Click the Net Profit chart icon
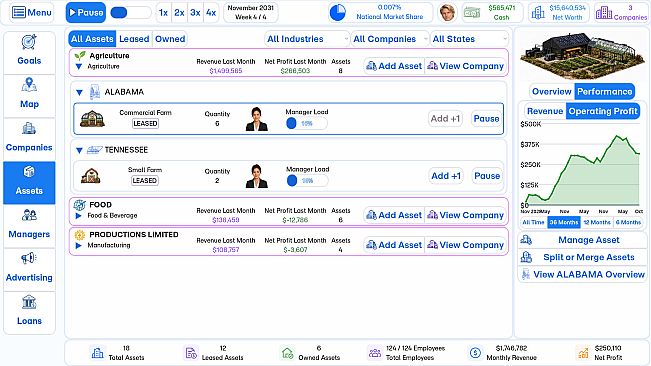 pyautogui.click(x=583, y=353)
